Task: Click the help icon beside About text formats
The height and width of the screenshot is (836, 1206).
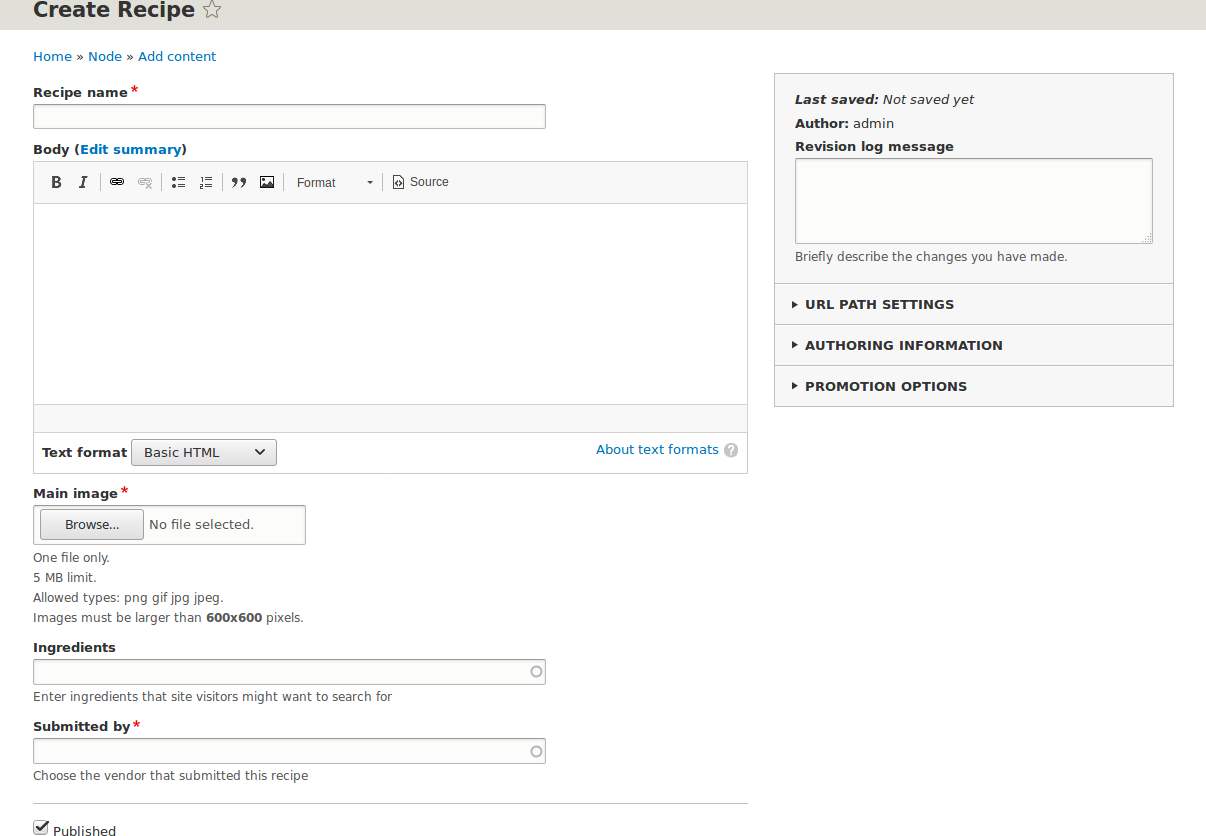Action: click(731, 450)
